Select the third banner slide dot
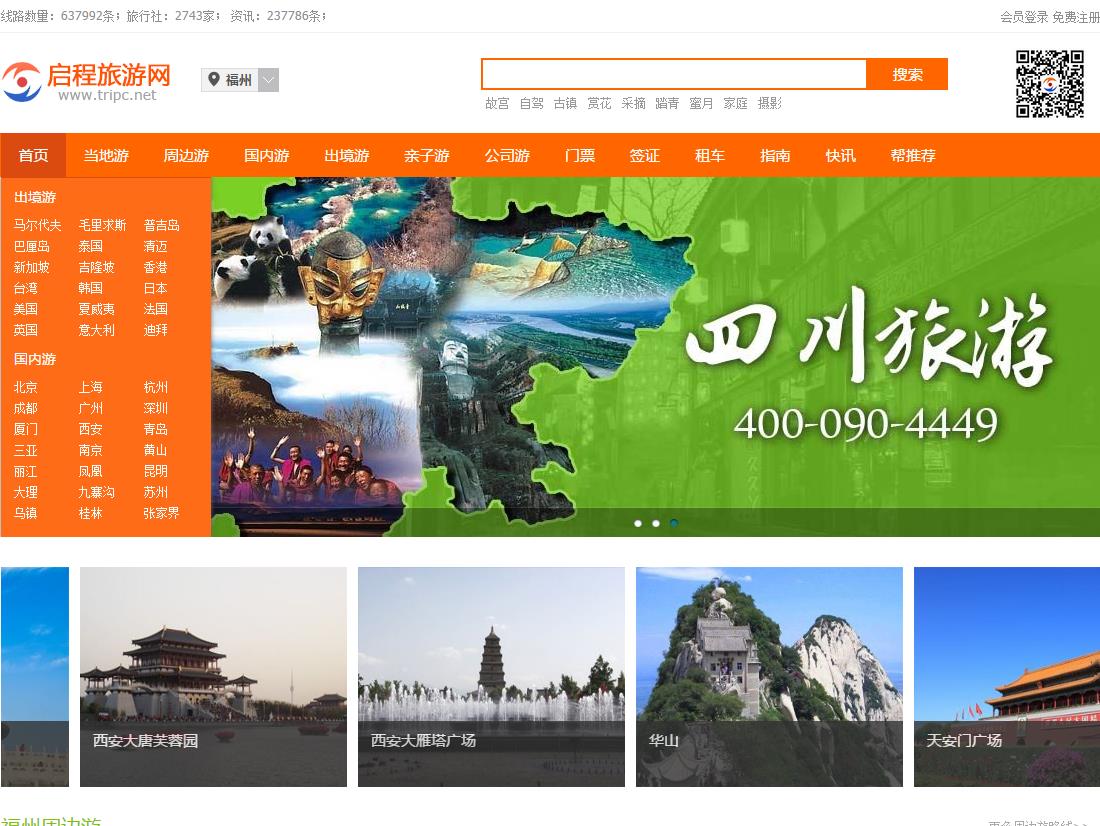 pos(674,524)
